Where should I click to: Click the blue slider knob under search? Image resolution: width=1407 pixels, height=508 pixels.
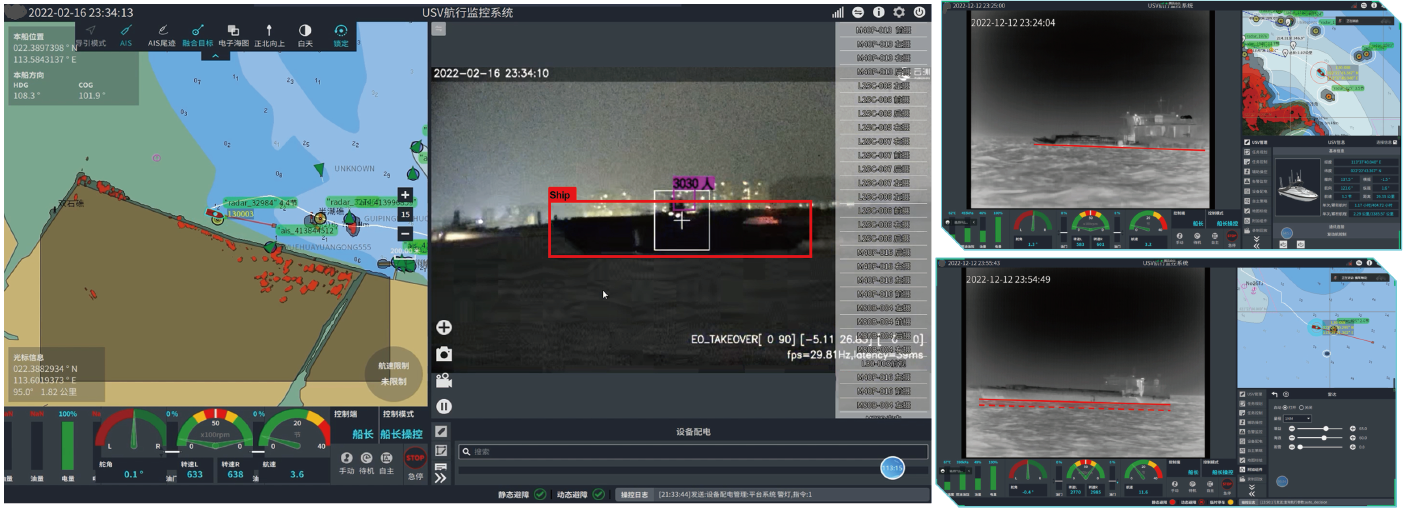[891, 468]
